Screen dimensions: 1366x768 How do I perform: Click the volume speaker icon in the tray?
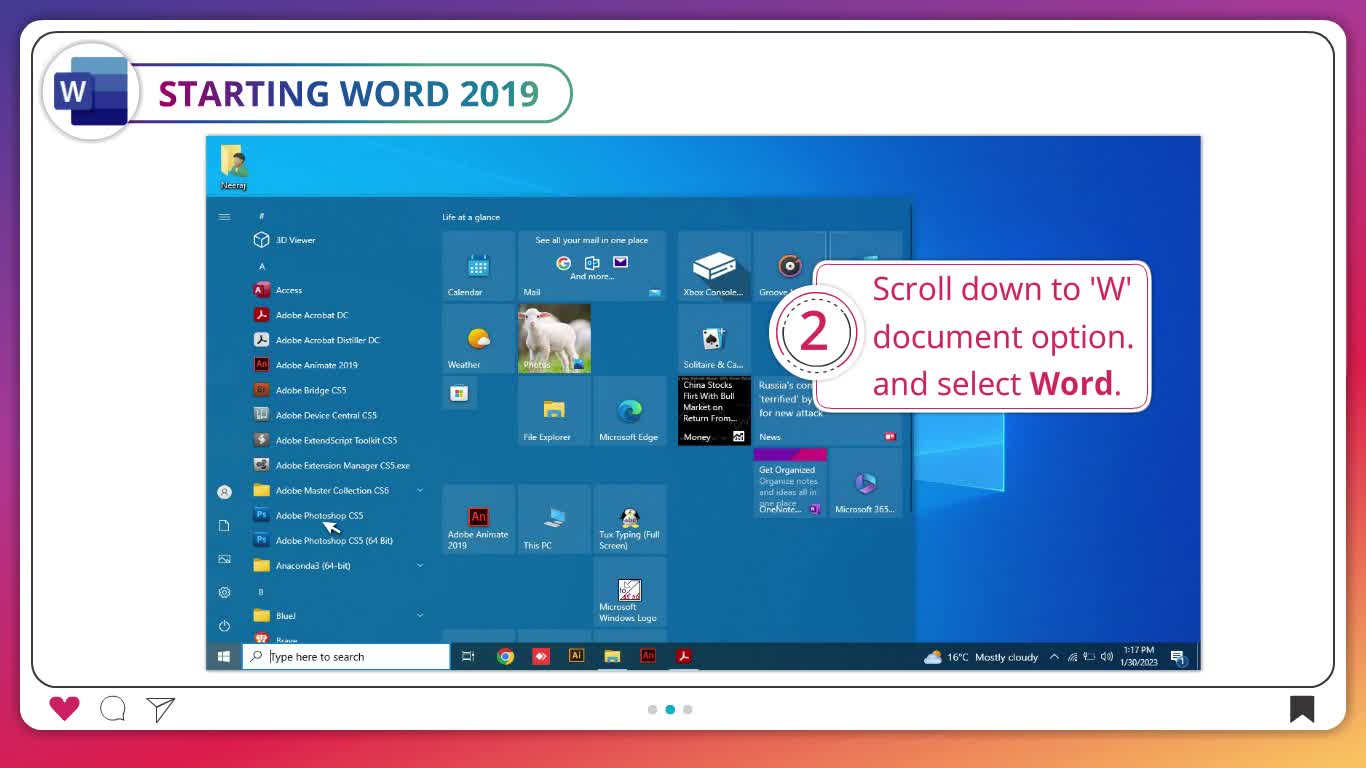point(1106,657)
